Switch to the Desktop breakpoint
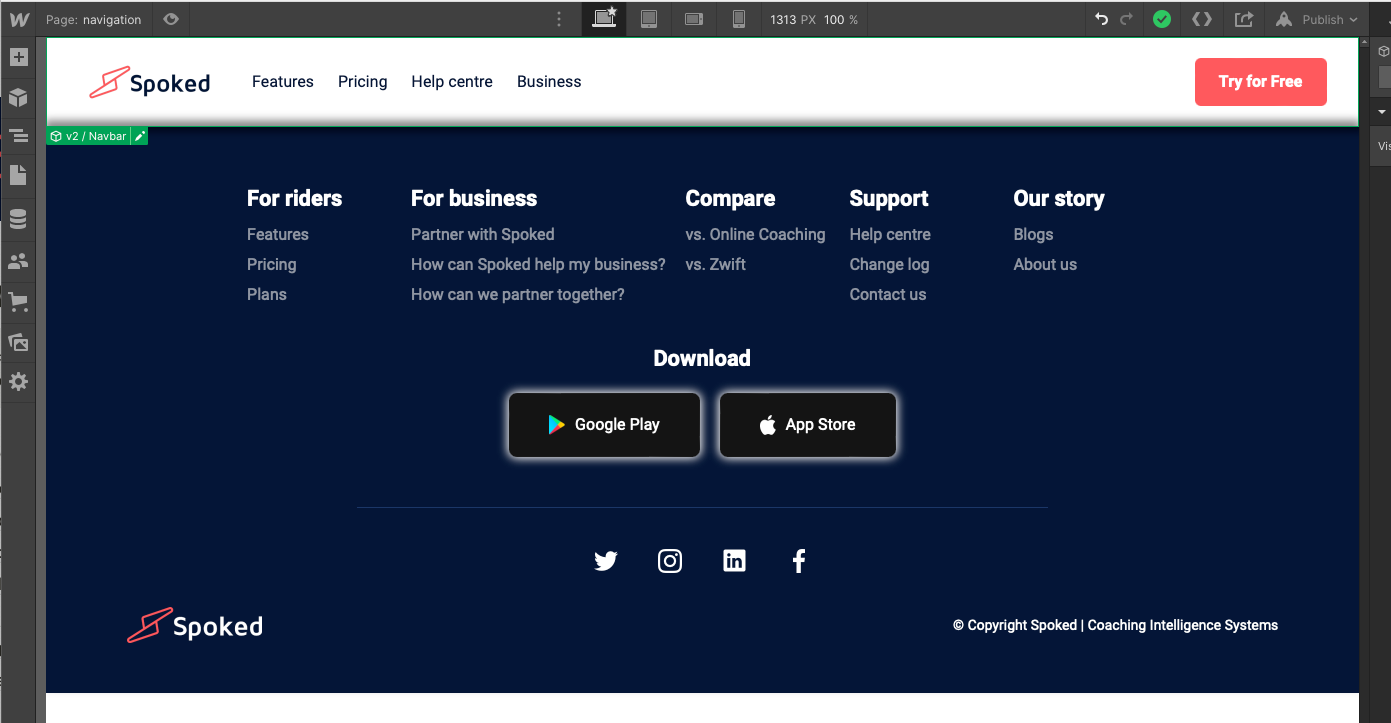Viewport: 1391px width, 723px height. coord(604,19)
